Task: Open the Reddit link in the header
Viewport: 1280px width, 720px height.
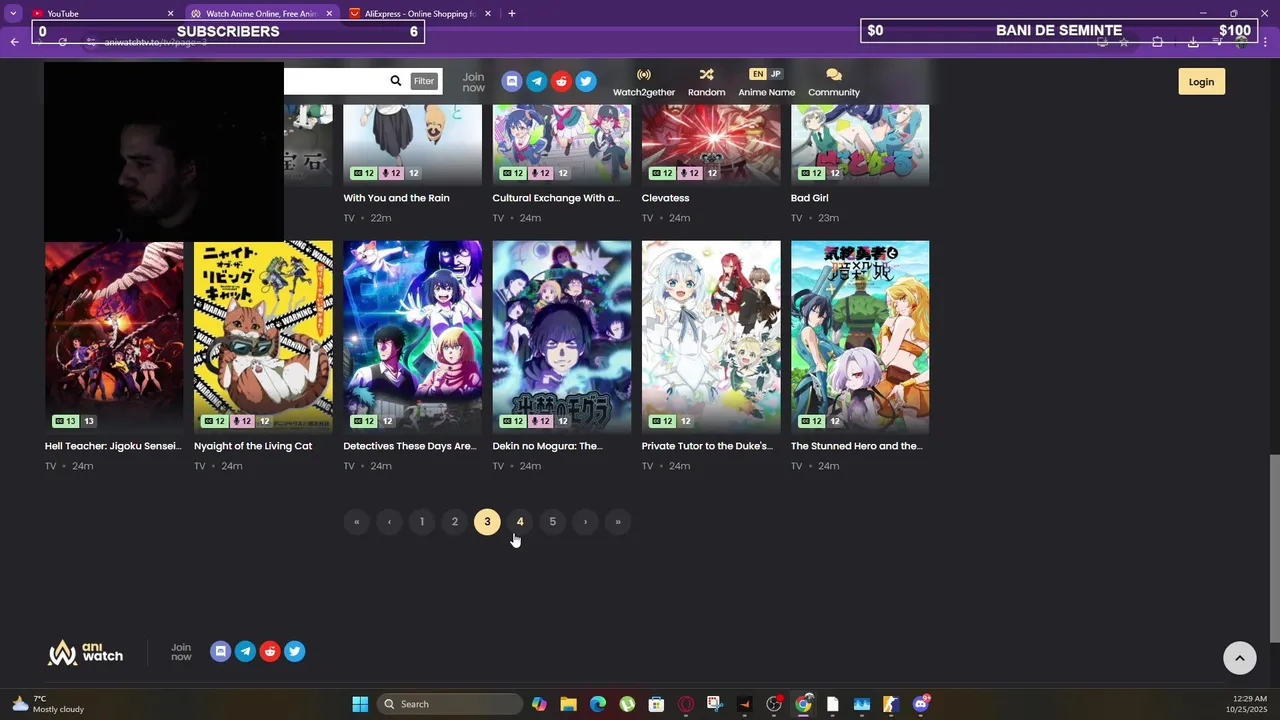Action: coord(561,81)
